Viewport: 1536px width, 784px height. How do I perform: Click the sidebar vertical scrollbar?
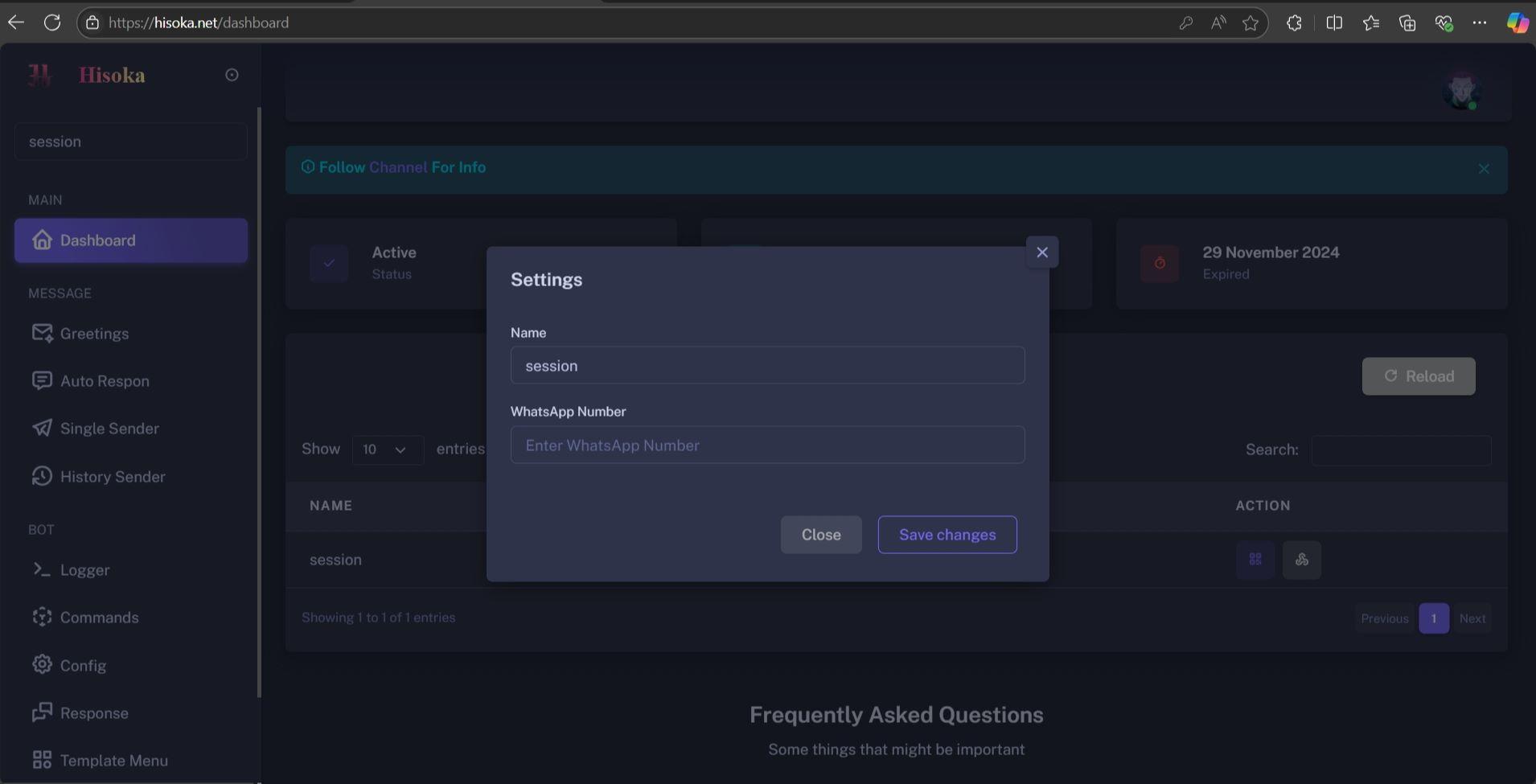pyautogui.click(x=258, y=402)
